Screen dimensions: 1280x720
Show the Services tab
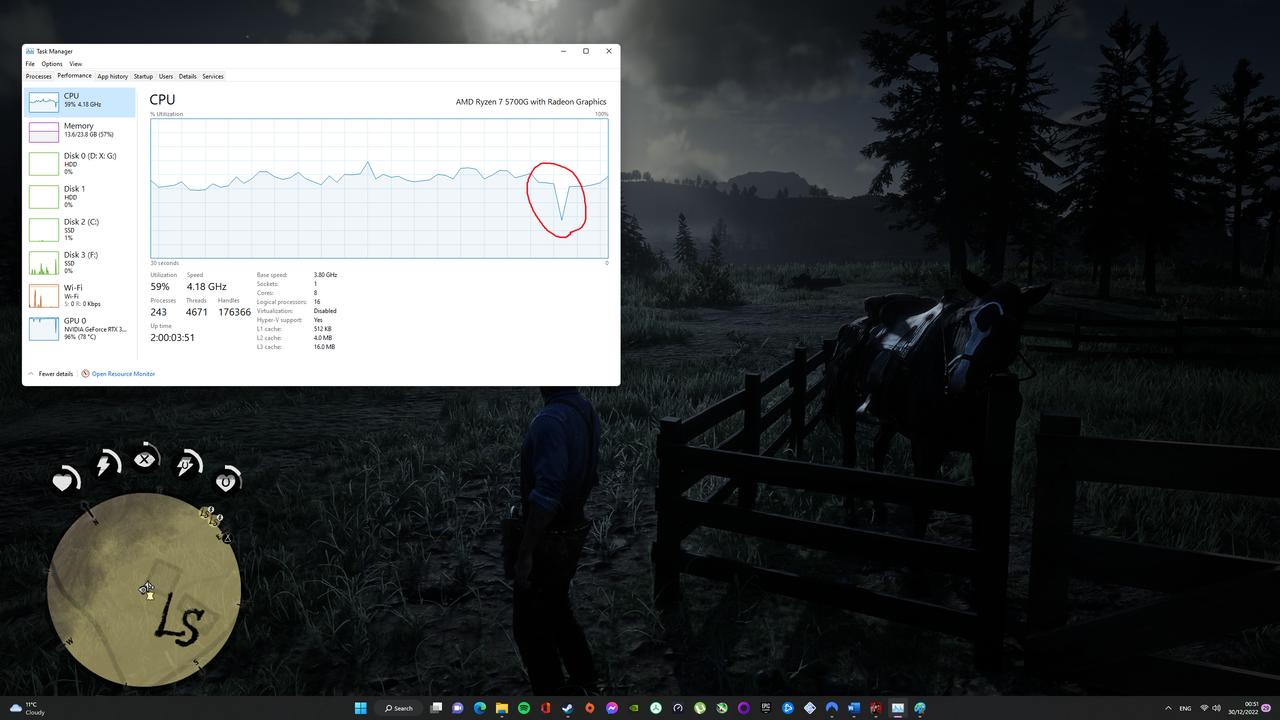click(x=213, y=76)
